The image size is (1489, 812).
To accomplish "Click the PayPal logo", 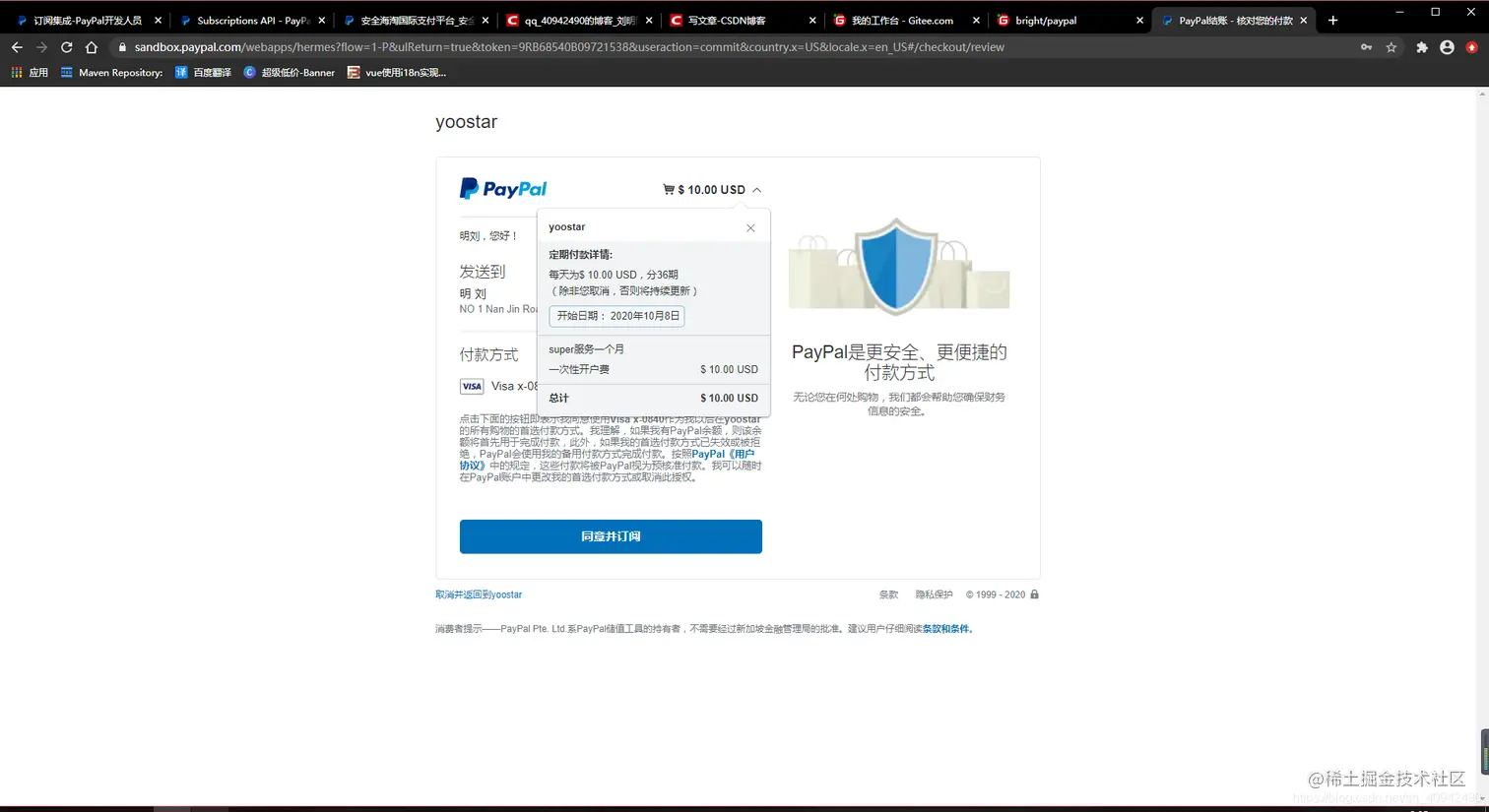I will (x=503, y=189).
